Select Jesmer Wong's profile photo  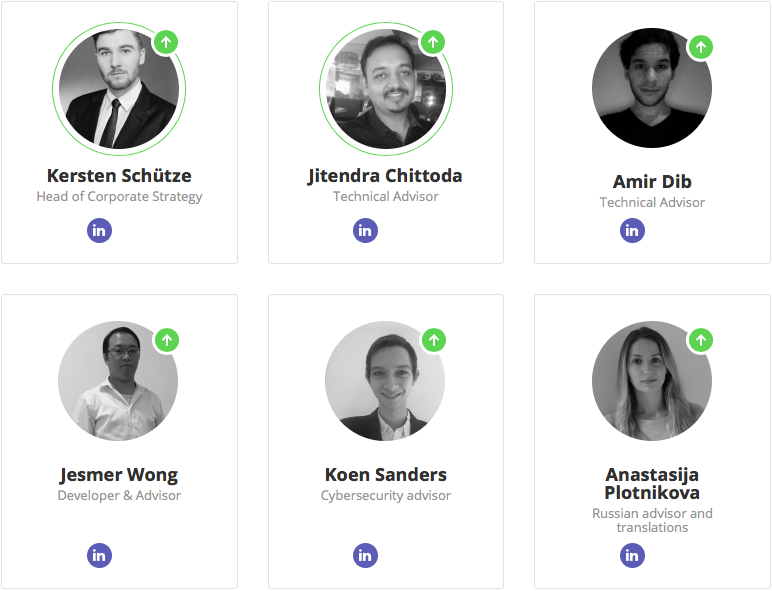tap(118, 381)
